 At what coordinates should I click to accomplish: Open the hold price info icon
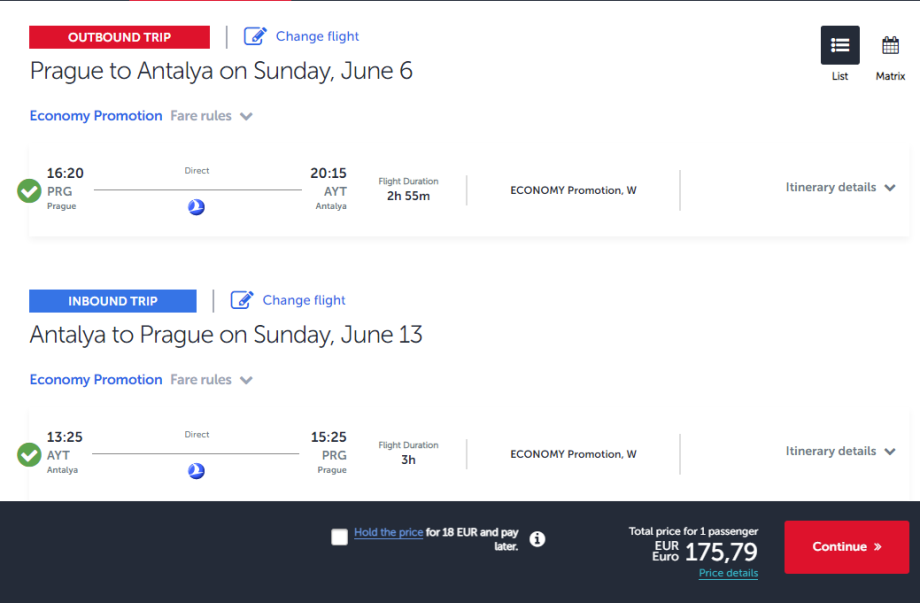click(x=537, y=539)
